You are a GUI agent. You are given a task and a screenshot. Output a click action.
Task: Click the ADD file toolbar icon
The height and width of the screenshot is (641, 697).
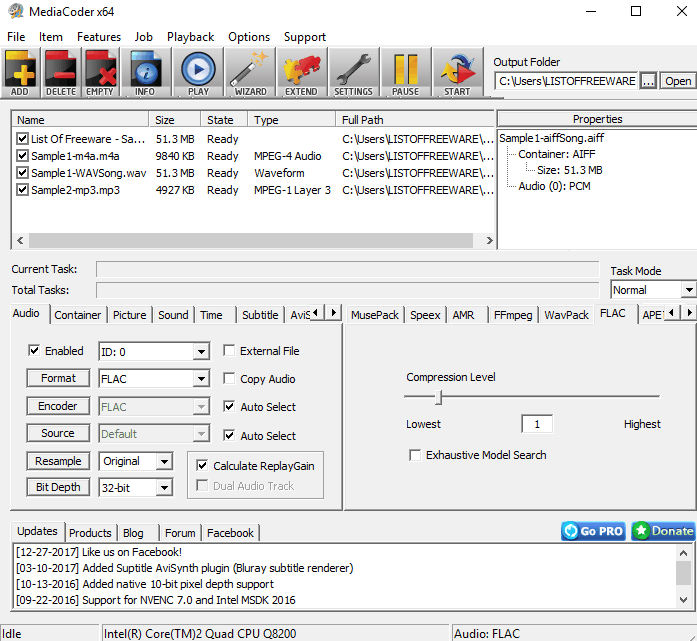coord(20,73)
